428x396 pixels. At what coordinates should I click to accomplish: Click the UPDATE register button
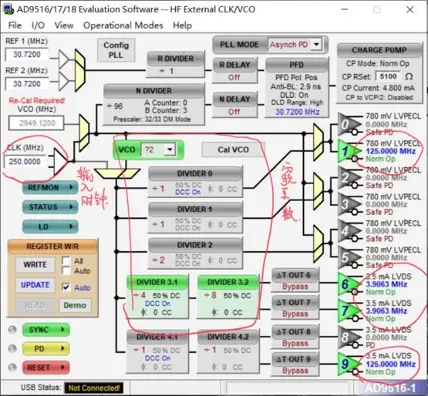(35, 285)
